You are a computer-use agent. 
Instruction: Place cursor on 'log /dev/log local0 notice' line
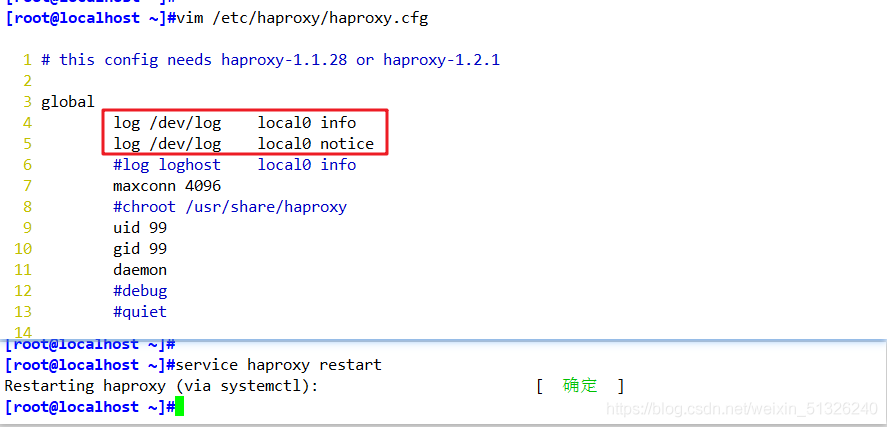tap(244, 144)
